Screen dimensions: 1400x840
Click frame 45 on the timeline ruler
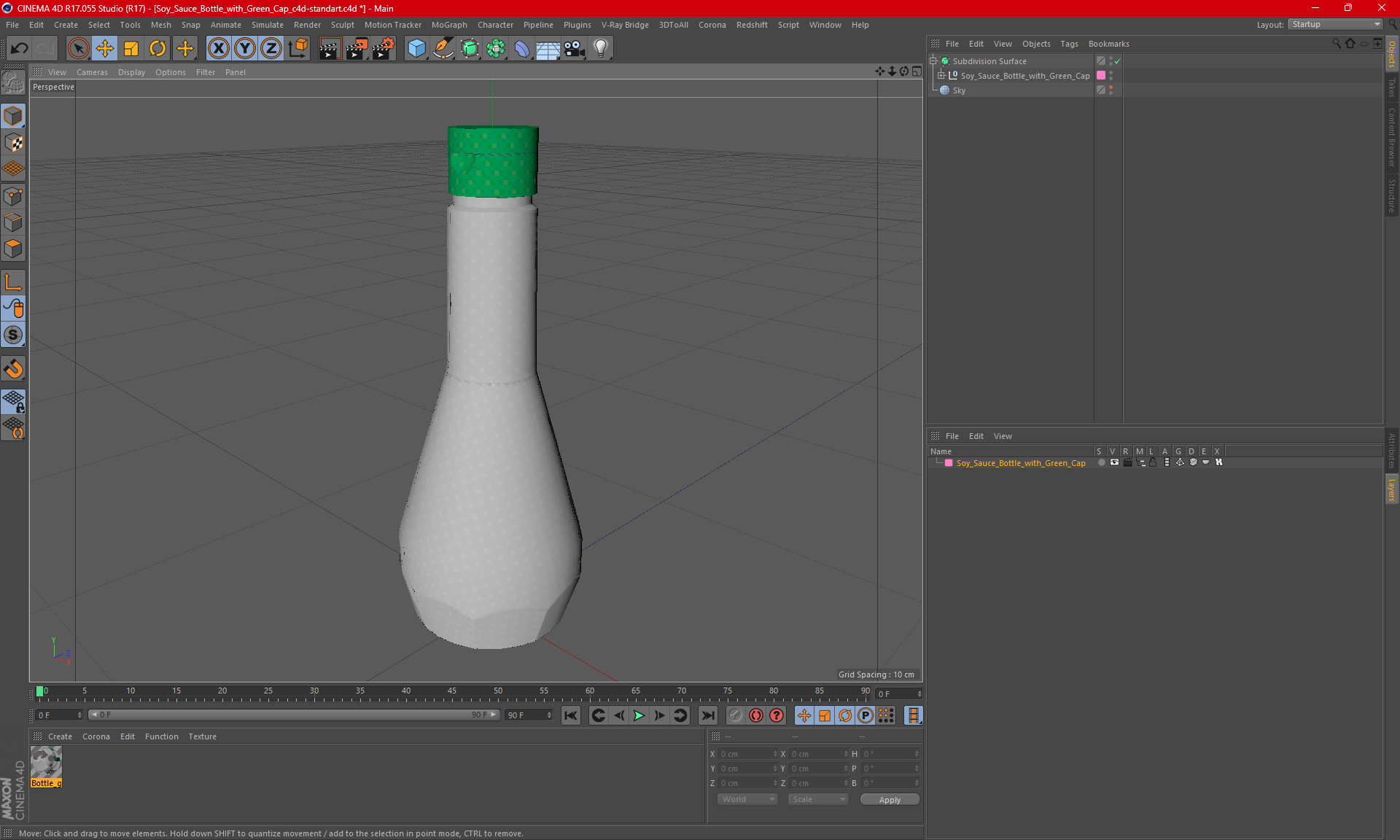pyautogui.click(x=452, y=691)
